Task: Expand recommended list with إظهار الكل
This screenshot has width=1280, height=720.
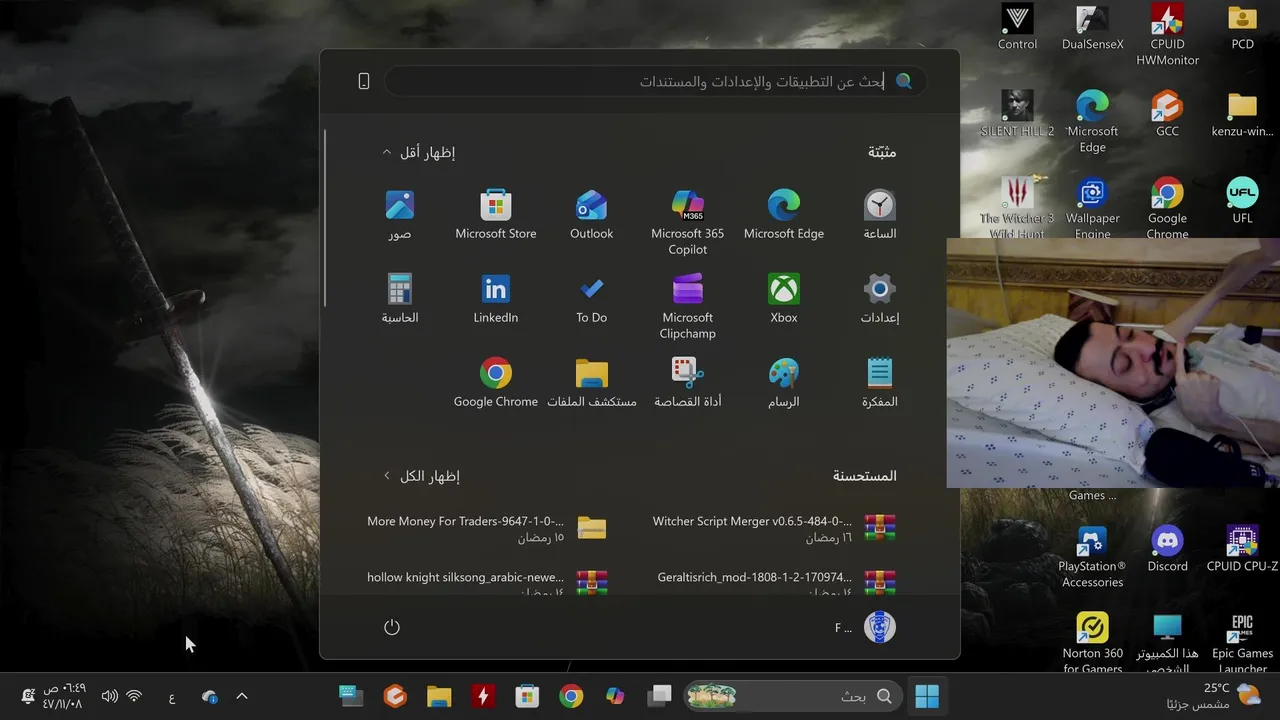Action: point(421,476)
